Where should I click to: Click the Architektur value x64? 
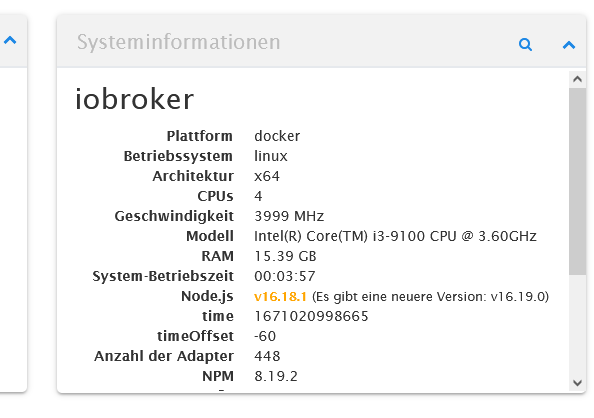pyautogui.click(x=267, y=176)
